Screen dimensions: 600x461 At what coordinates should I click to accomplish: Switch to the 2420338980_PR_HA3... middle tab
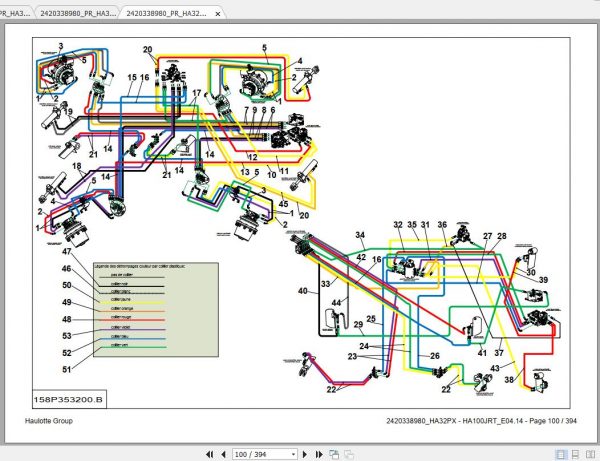pyautogui.click(x=78, y=13)
